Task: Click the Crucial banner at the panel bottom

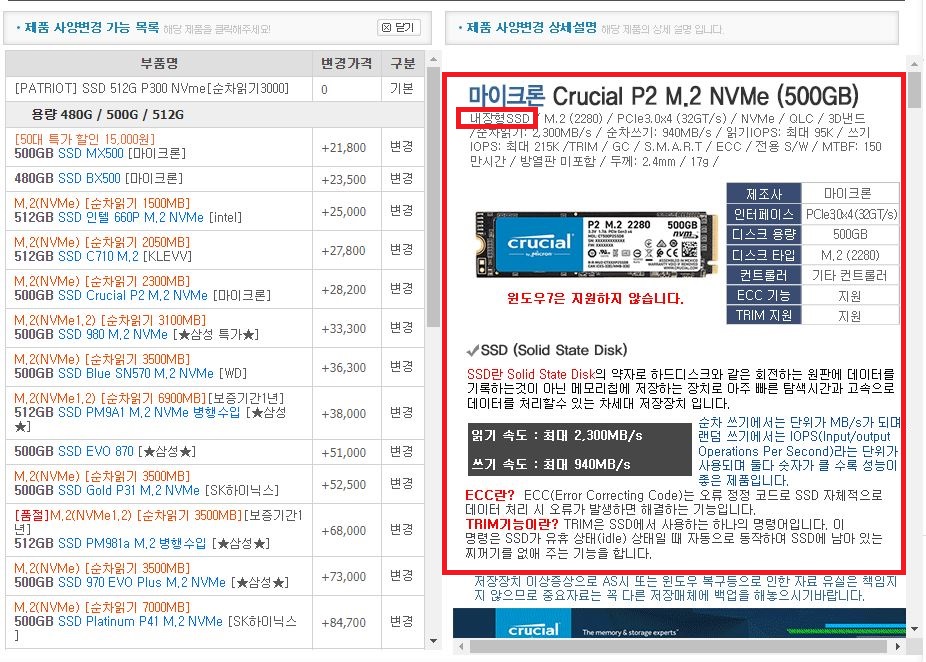Action: point(679,624)
